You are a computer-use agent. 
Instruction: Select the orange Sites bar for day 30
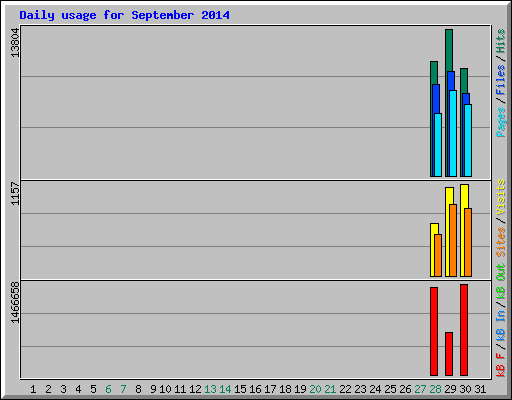468,242
